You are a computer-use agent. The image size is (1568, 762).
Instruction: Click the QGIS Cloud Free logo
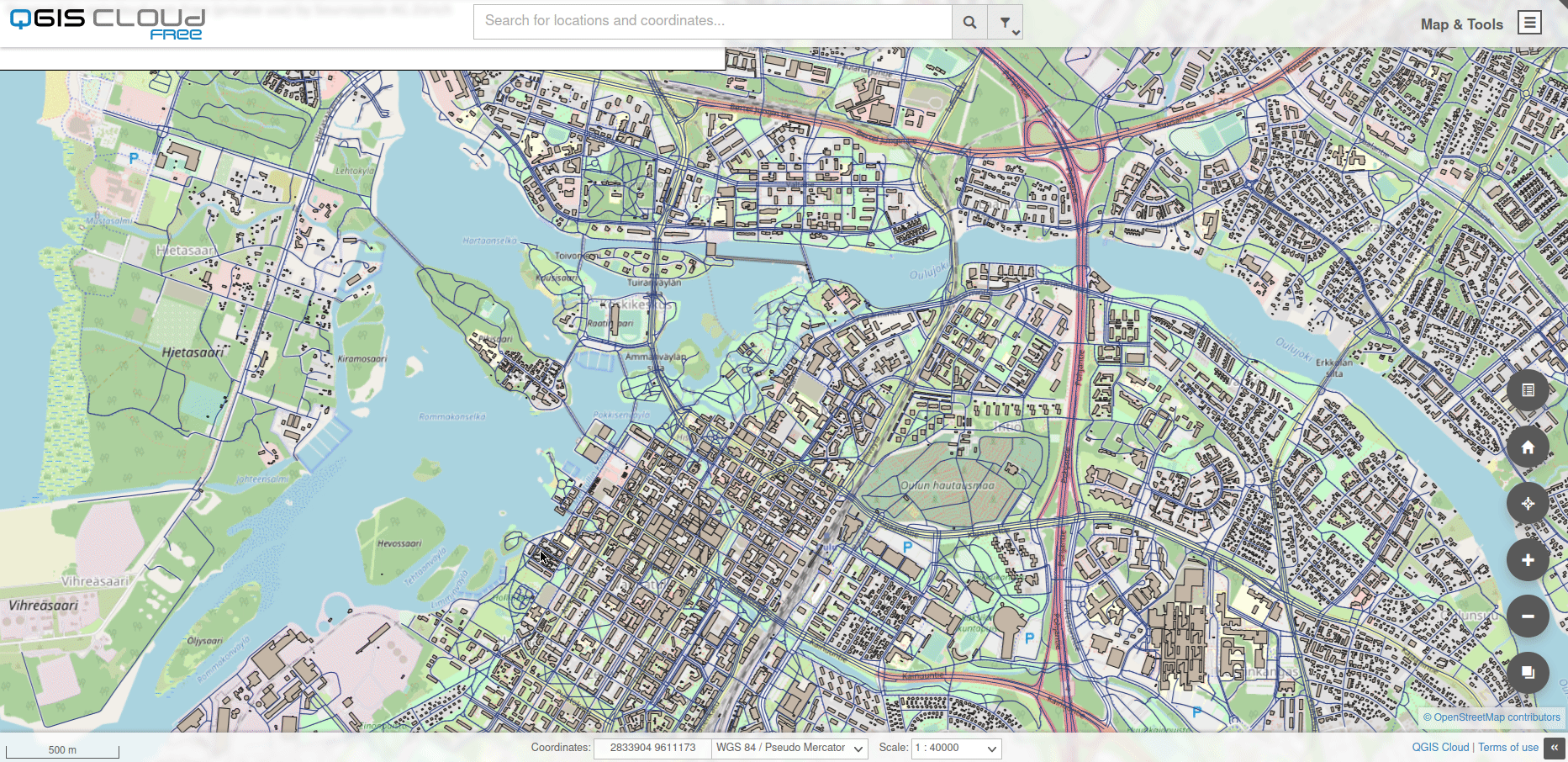click(x=107, y=24)
